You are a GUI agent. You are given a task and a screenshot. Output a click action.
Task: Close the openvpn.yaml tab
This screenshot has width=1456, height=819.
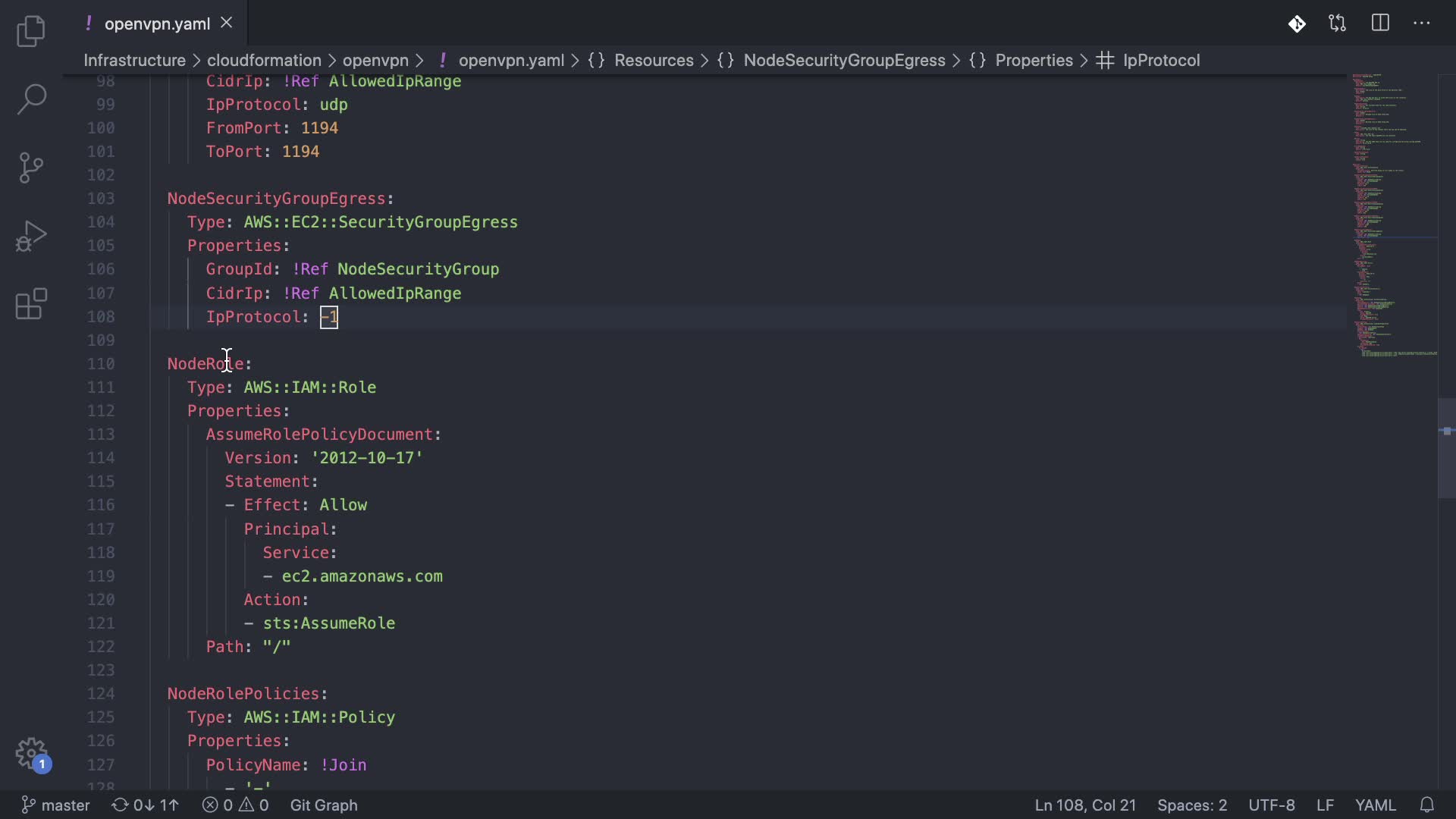coord(226,23)
